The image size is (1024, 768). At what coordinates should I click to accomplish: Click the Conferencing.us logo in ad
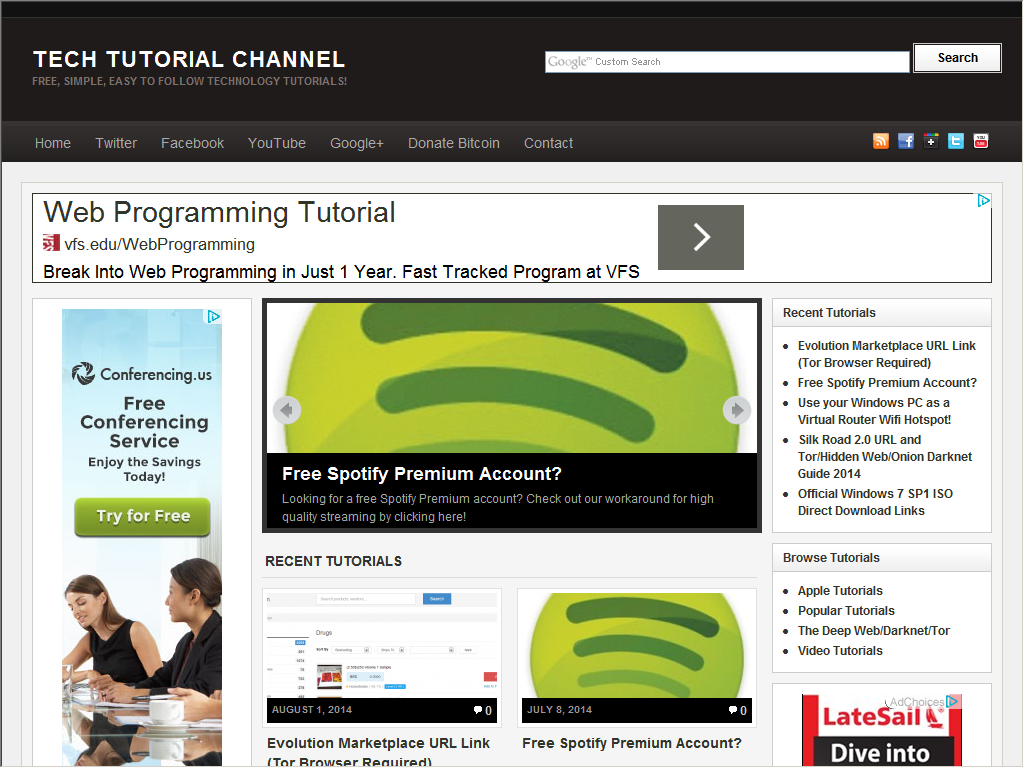click(x=142, y=374)
